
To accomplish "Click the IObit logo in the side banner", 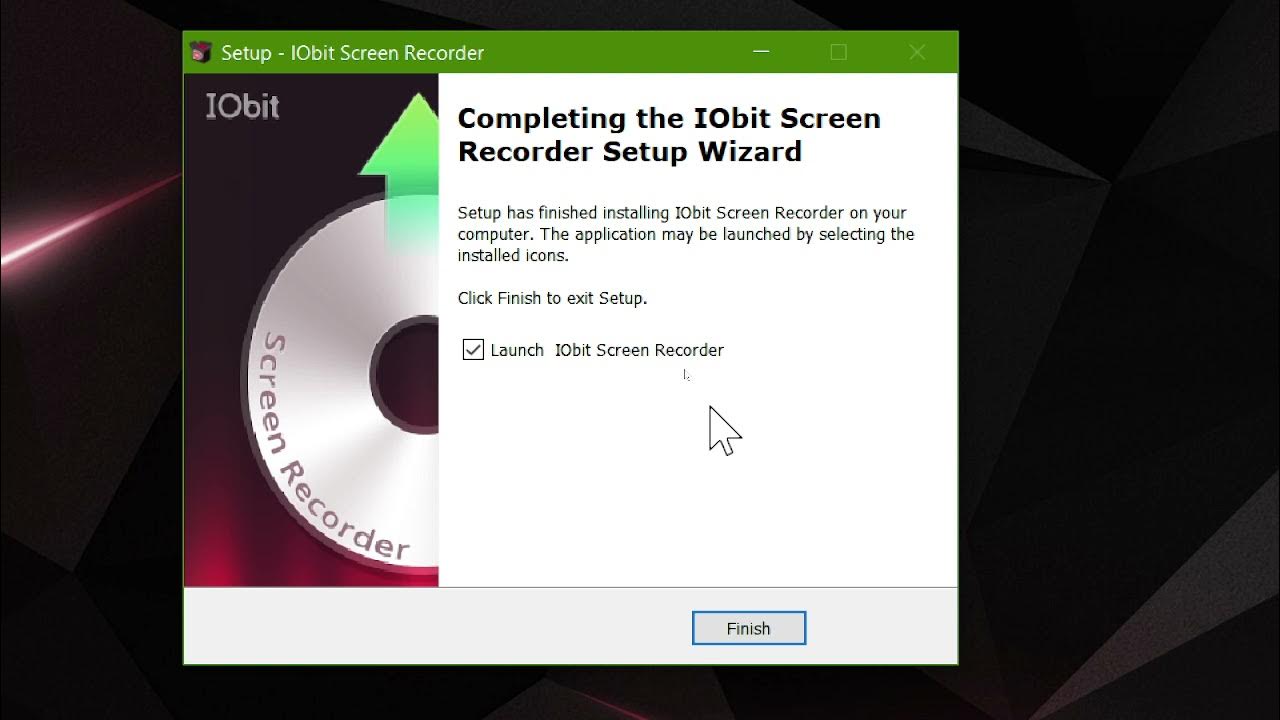I will pyautogui.click(x=242, y=106).
